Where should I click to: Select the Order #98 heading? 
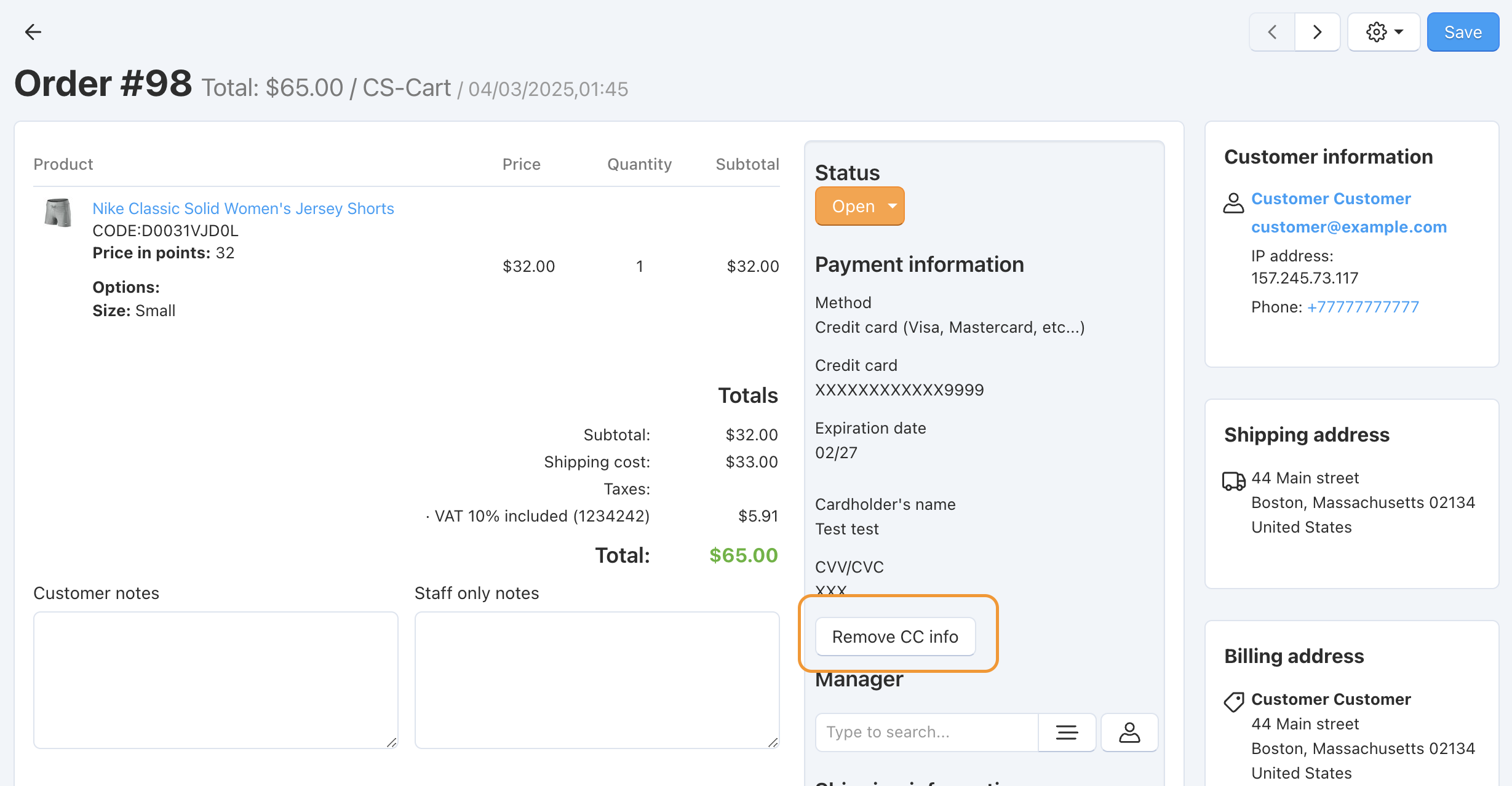103,84
